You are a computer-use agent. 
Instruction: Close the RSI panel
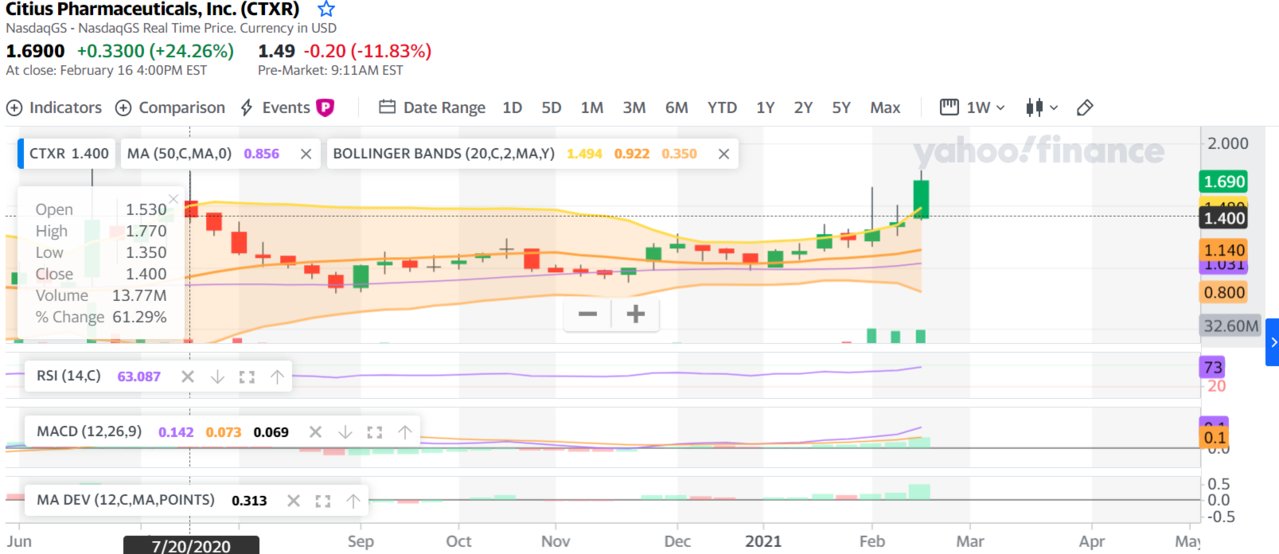point(187,377)
